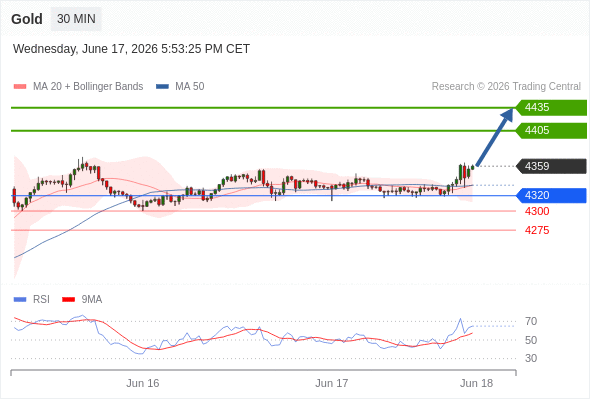Select the blue 4320 pivot price tag
The height and width of the screenshot is (400, 590).
[x=551, y=195]
